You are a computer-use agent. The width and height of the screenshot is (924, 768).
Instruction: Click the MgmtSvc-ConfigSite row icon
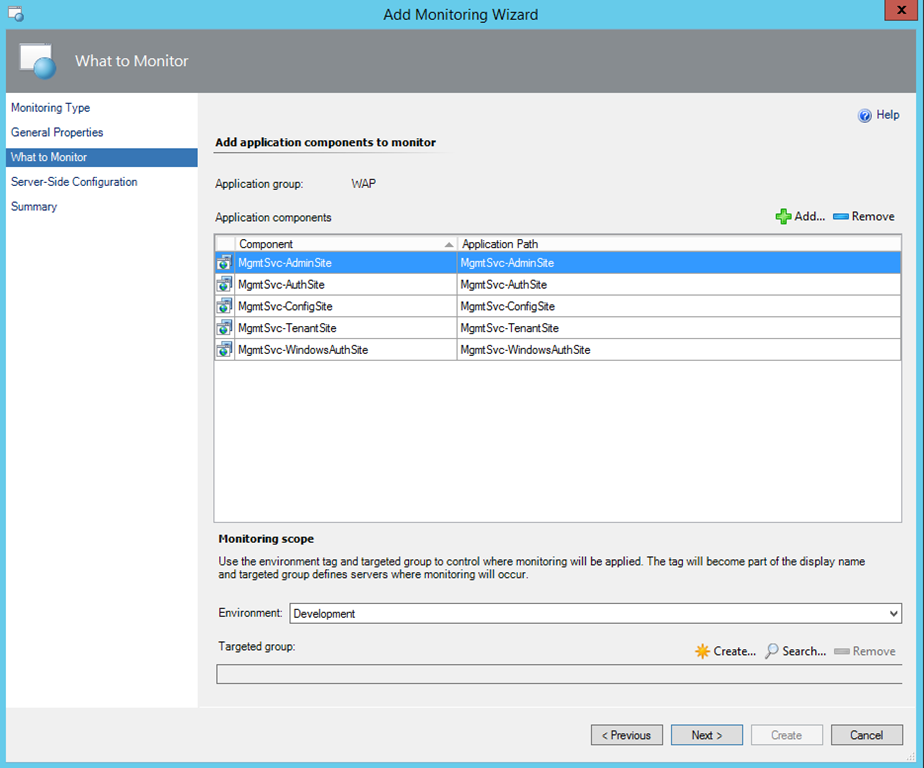click(224, 306)
